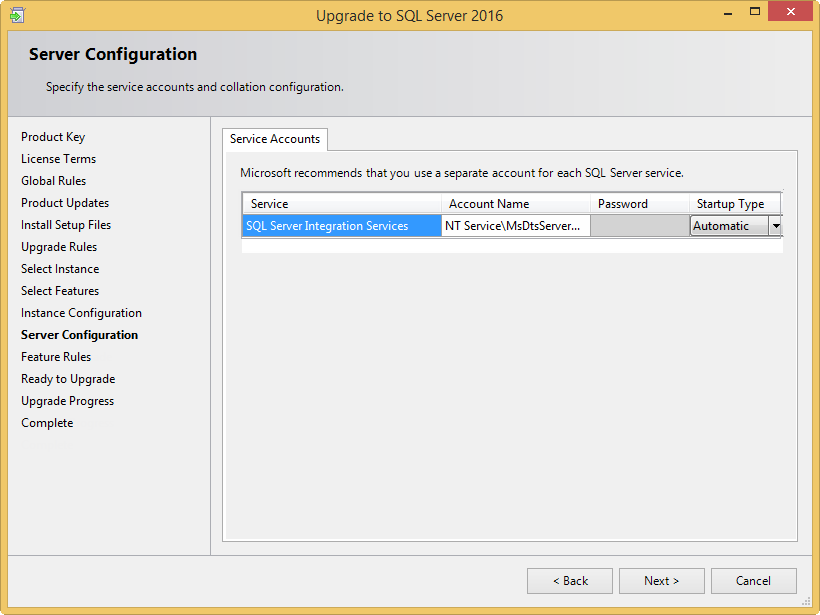Click the greyed Password cell
Viewport: 820px width, 615px height.
640,226
